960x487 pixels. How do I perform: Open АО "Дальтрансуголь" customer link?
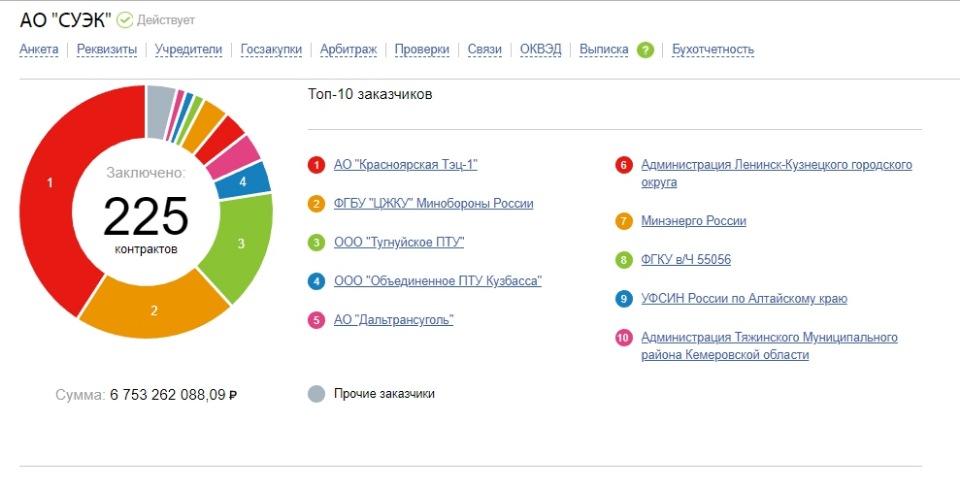pos(394,320)
